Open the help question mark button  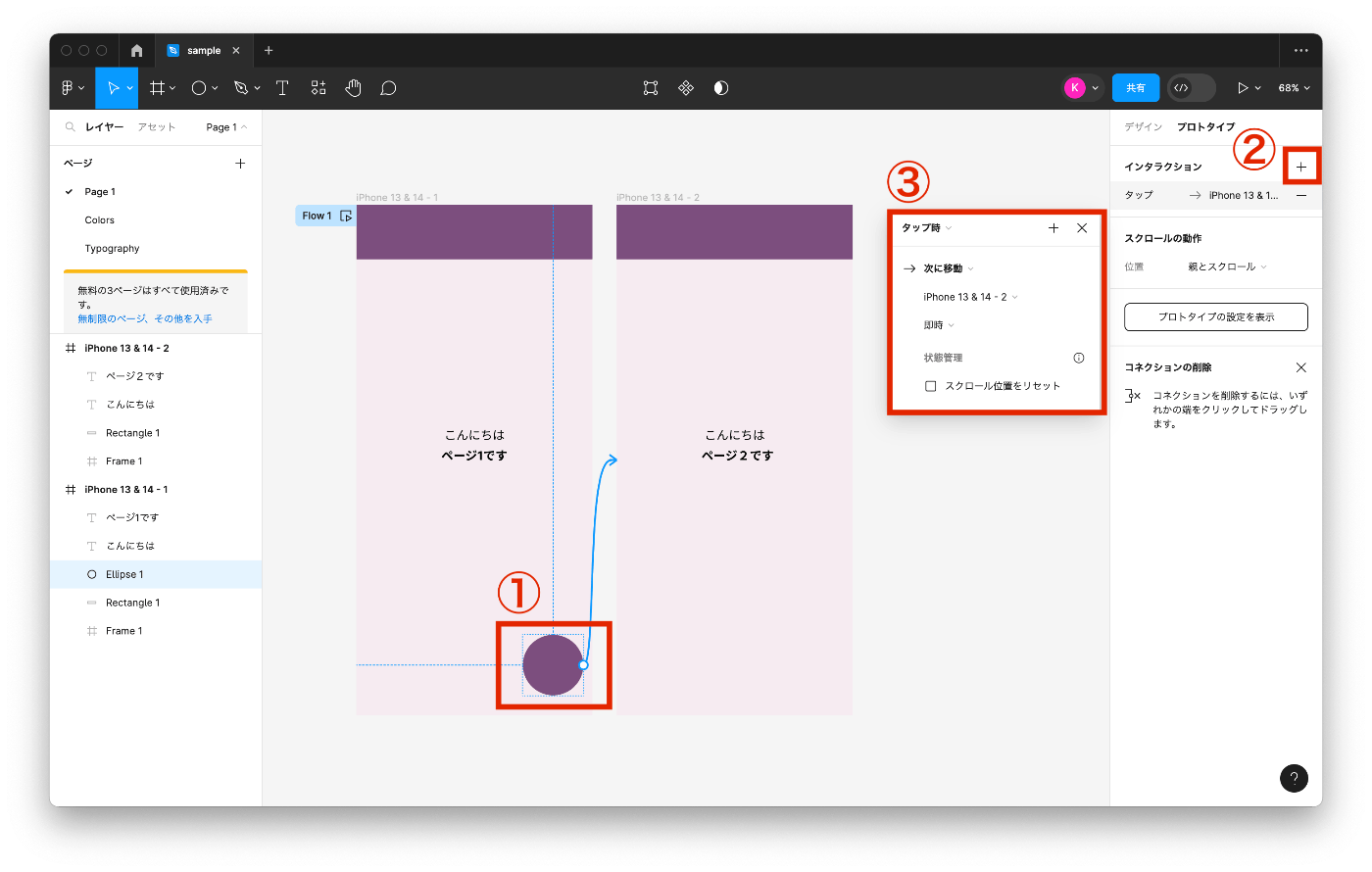pos(1294,779)
